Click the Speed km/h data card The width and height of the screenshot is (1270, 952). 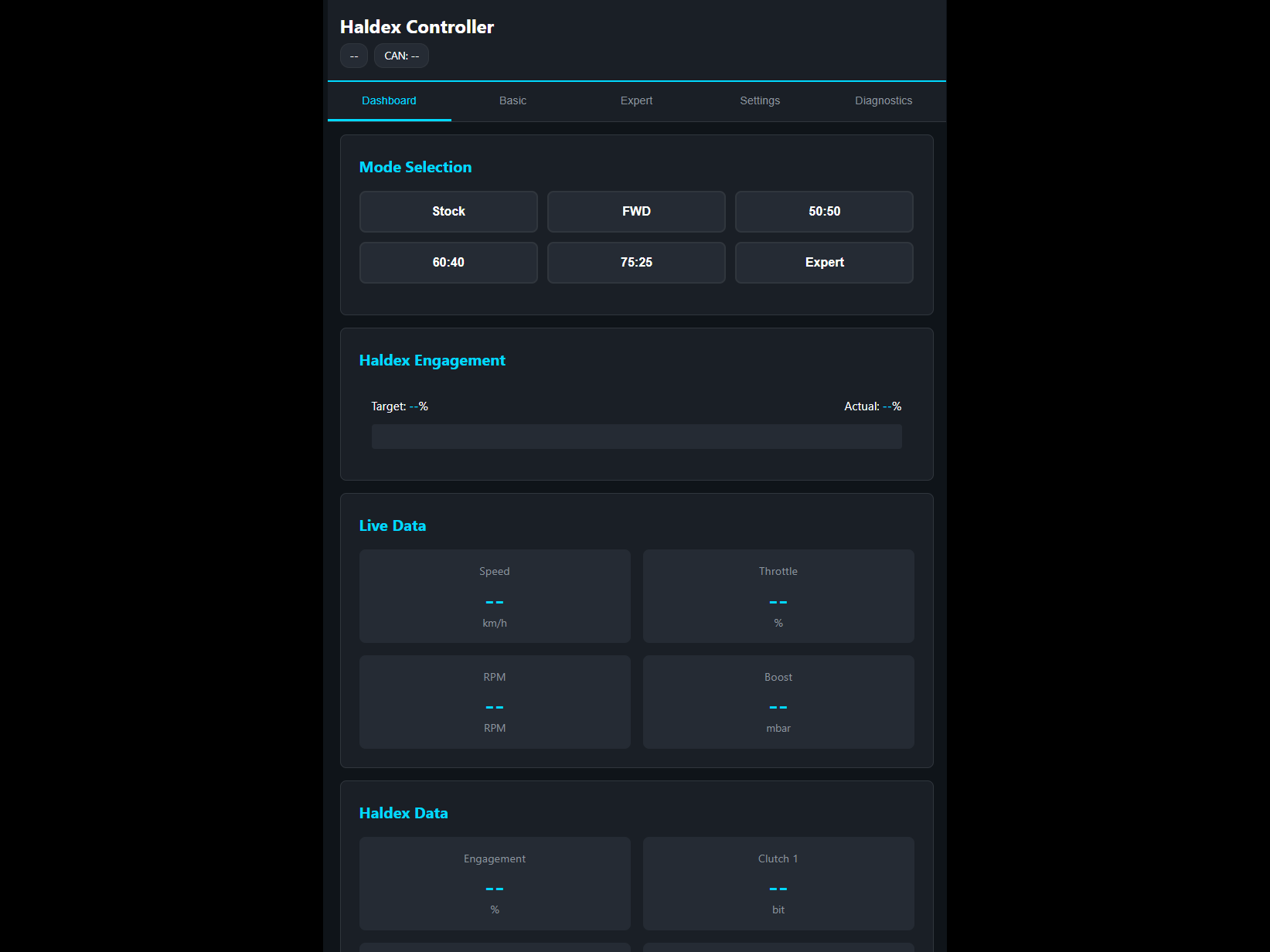tap(495, 597)
